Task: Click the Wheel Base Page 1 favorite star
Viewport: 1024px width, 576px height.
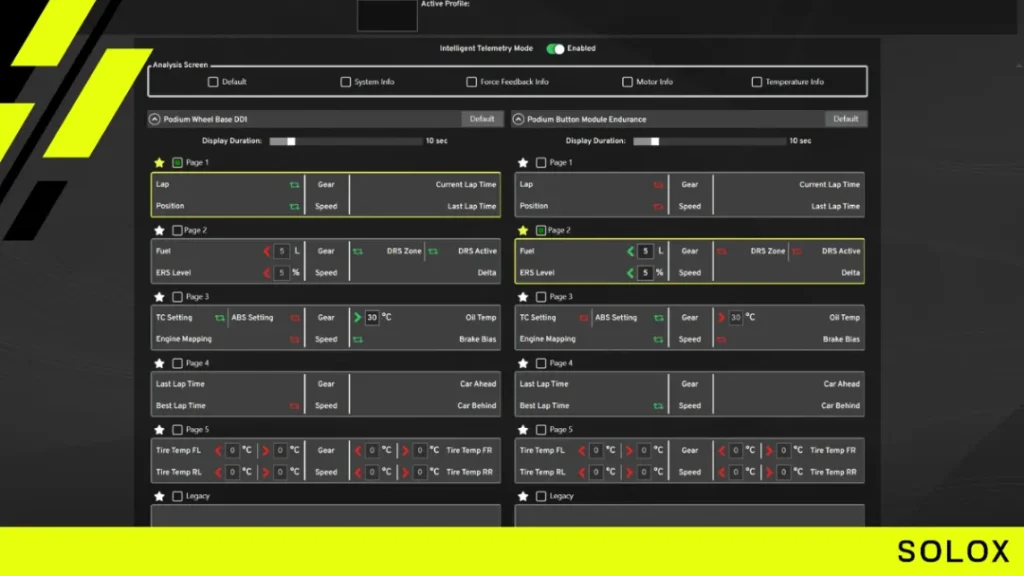Action: [x=159, y=163]
